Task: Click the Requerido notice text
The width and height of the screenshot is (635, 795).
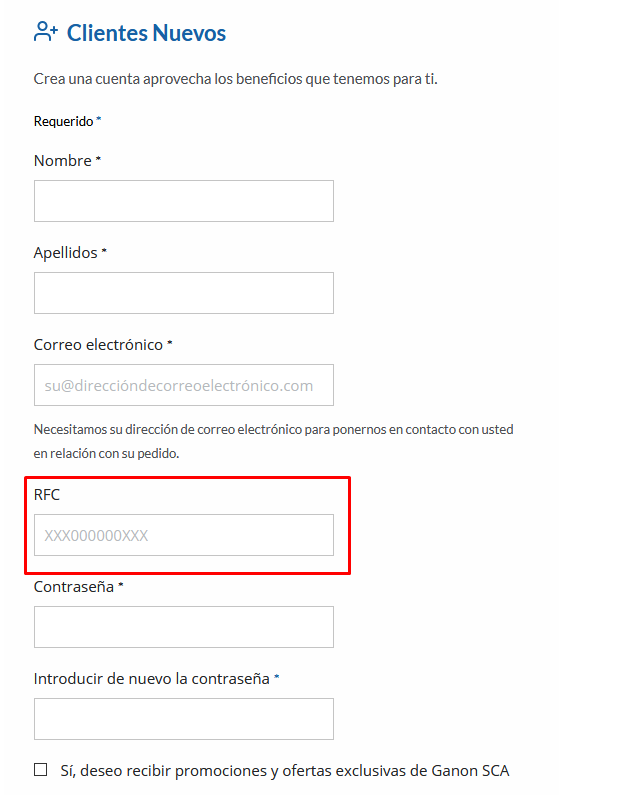Action: (63, 122)
